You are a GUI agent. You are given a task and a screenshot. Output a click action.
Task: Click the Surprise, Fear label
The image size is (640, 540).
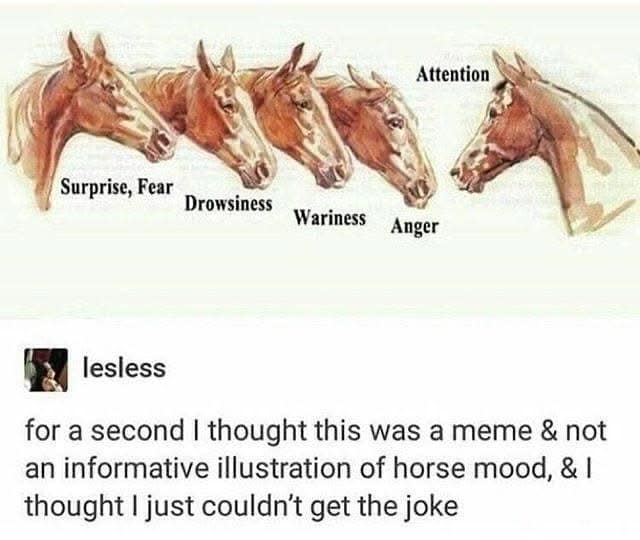tap(117, 188)
